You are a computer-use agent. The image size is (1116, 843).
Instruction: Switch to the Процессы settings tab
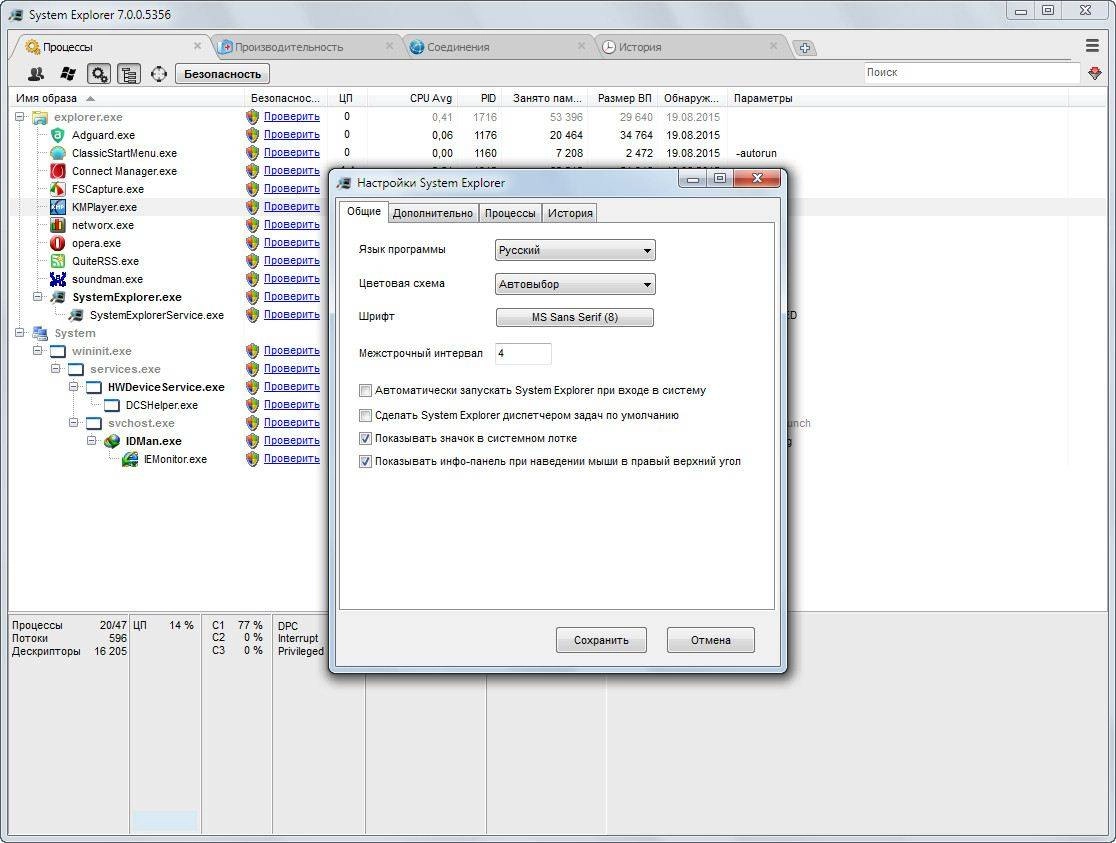(510, 213)
